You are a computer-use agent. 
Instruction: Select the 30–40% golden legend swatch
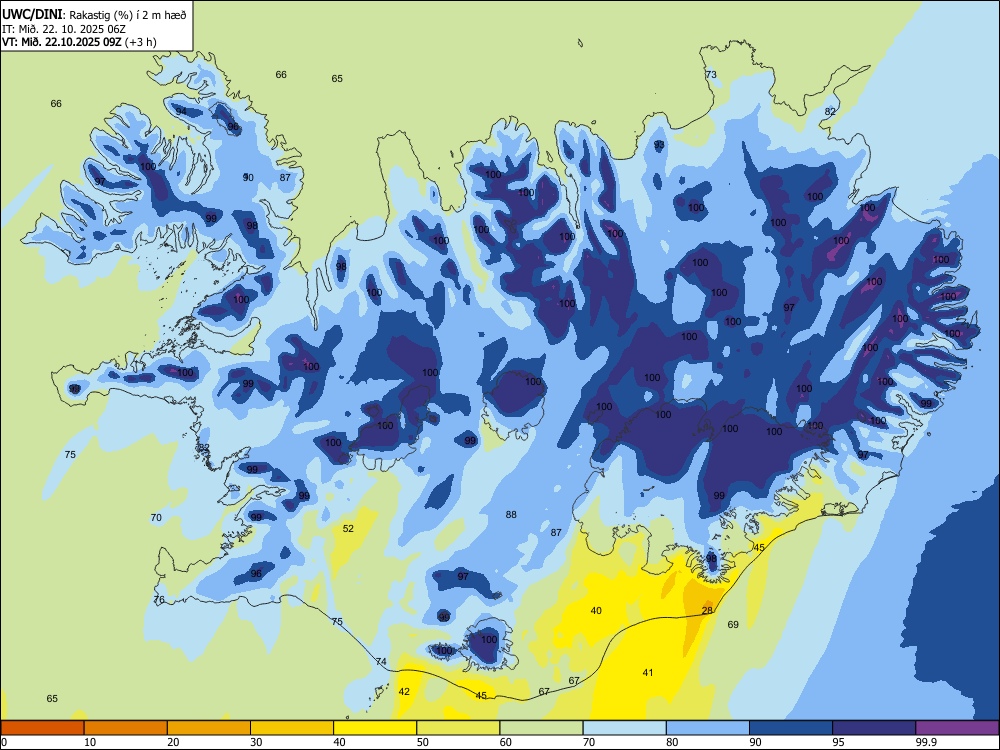coord(292,728)
